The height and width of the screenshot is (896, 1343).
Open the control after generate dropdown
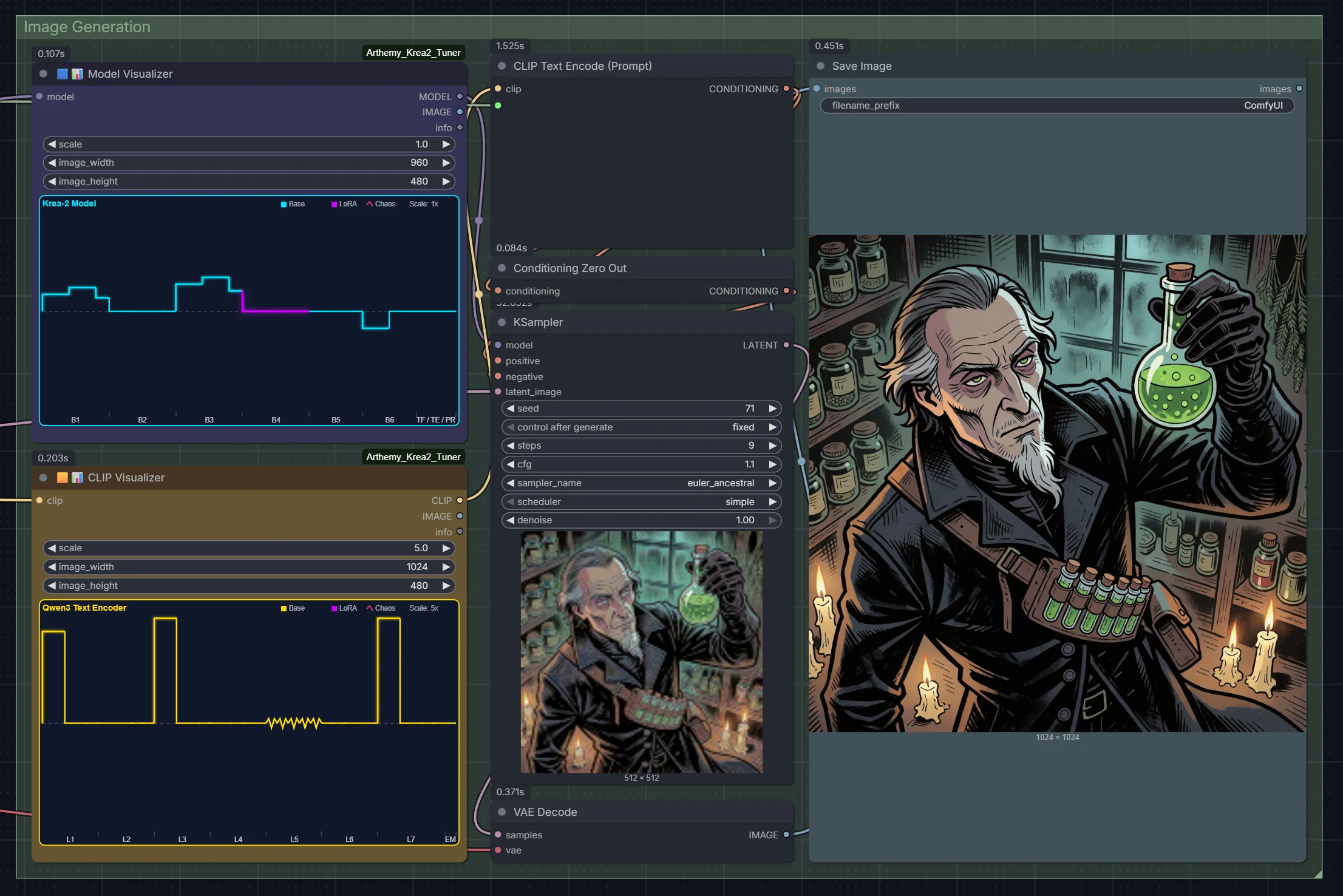(641, 427)
